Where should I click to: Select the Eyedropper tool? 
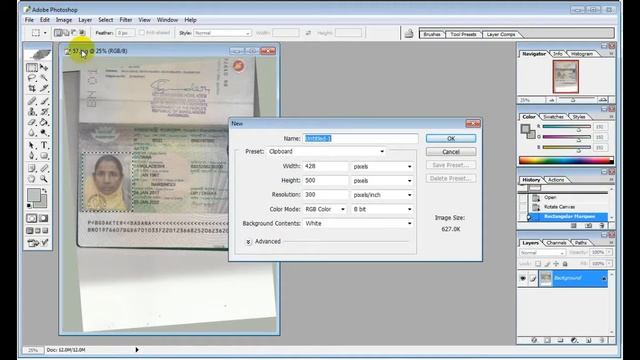pos(44,168)
